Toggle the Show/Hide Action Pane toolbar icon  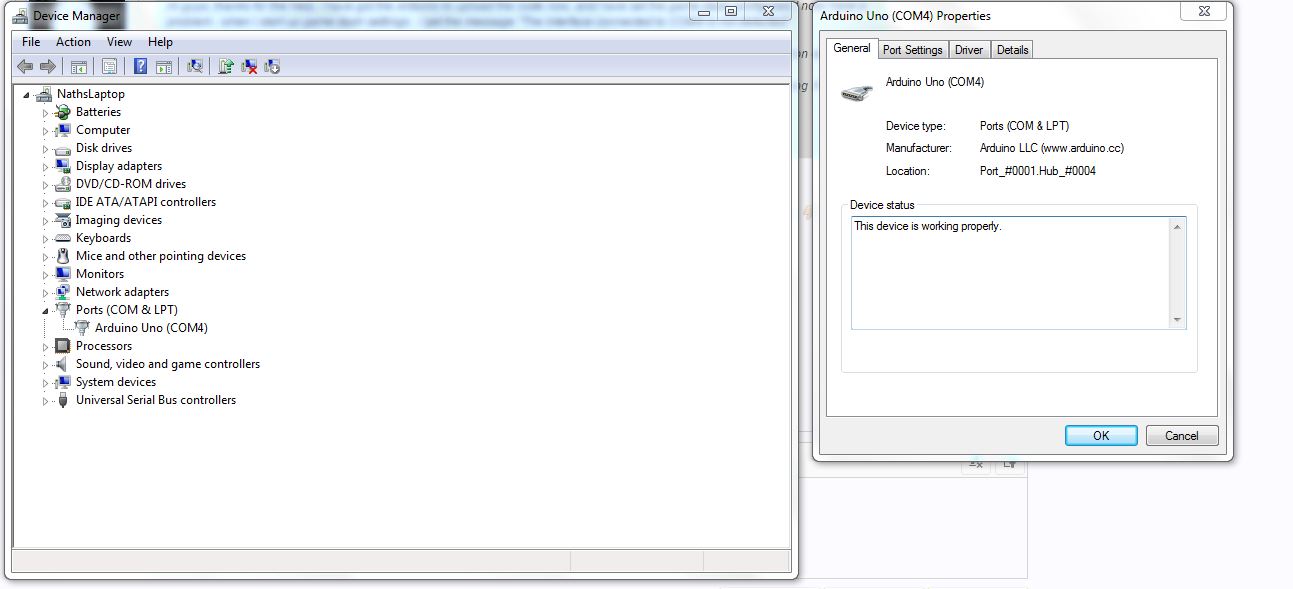pyautogui.click(x=163, y=66)
